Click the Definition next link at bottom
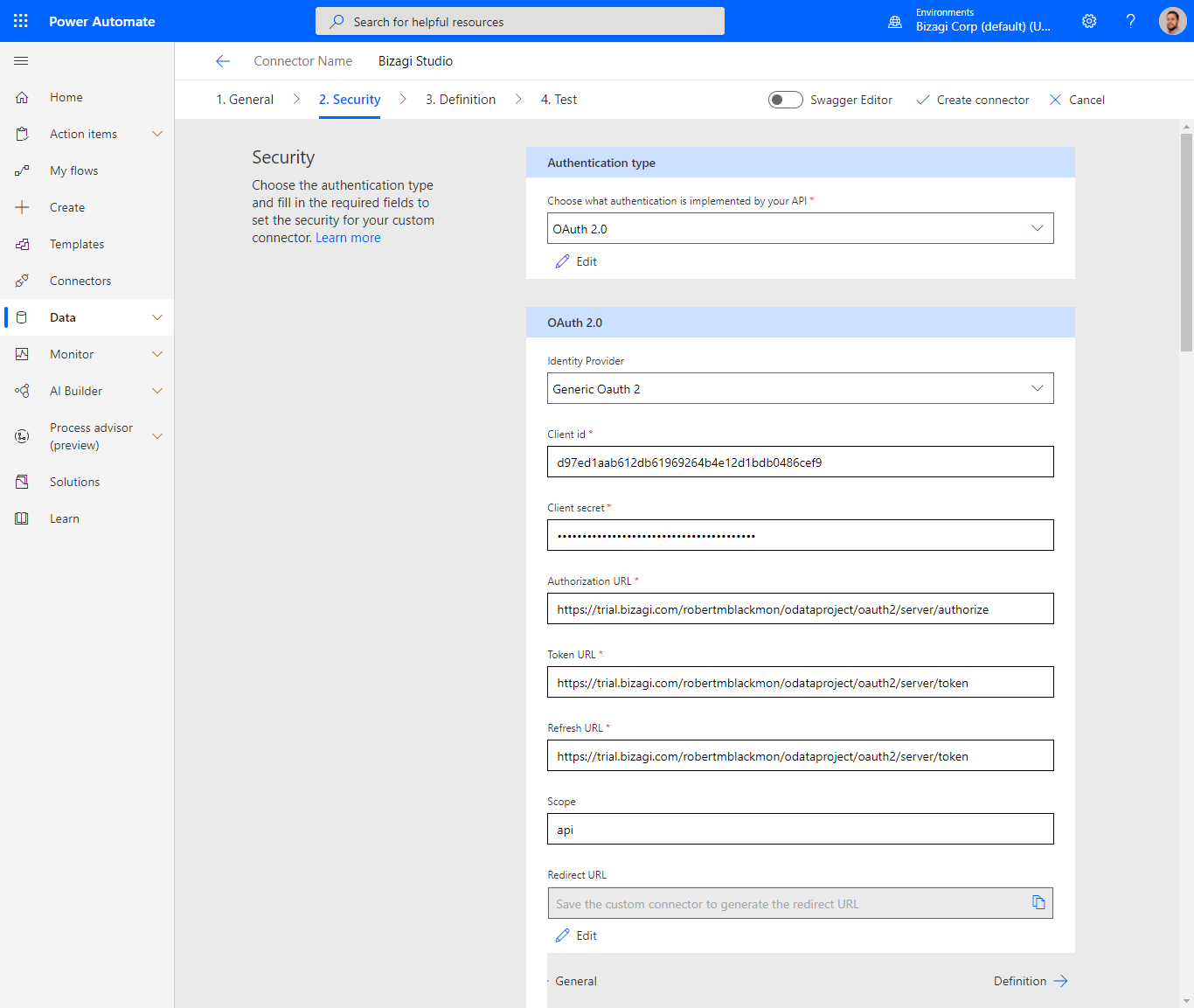 pyautogui.click(x=1031, y=981)
